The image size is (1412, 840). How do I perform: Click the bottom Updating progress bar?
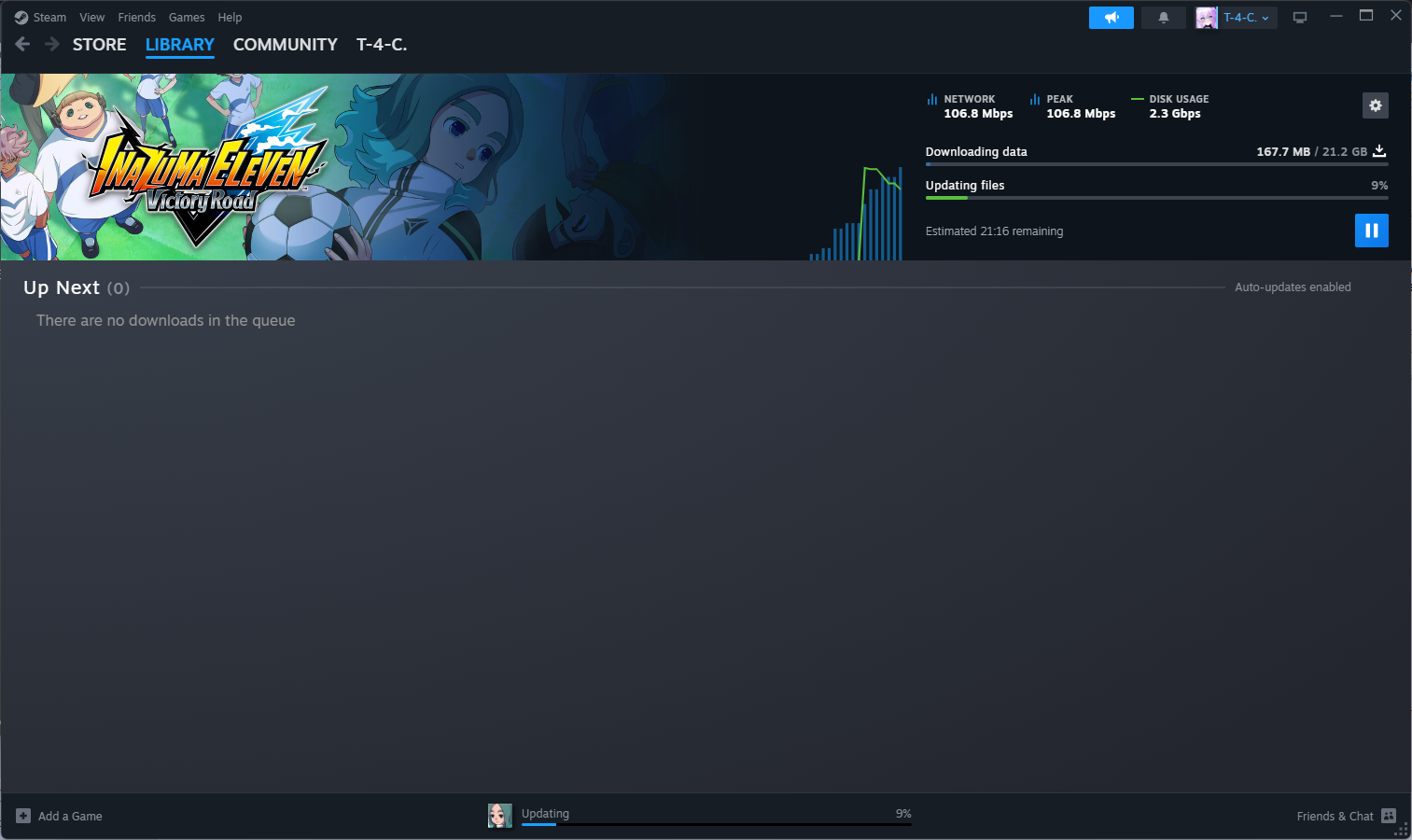(717, 824)
